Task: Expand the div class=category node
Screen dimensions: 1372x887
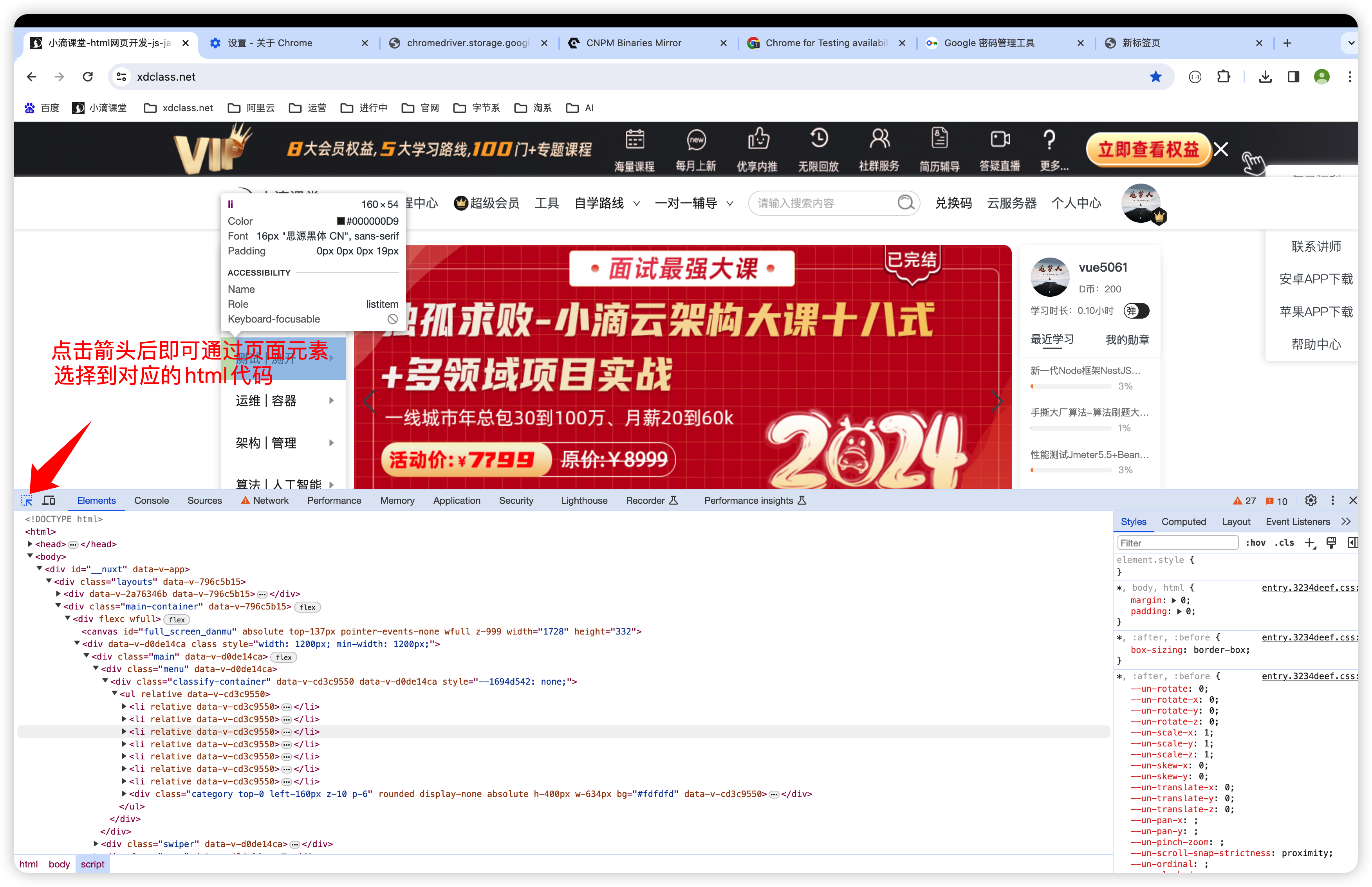Action: click(x=124, y=793)
